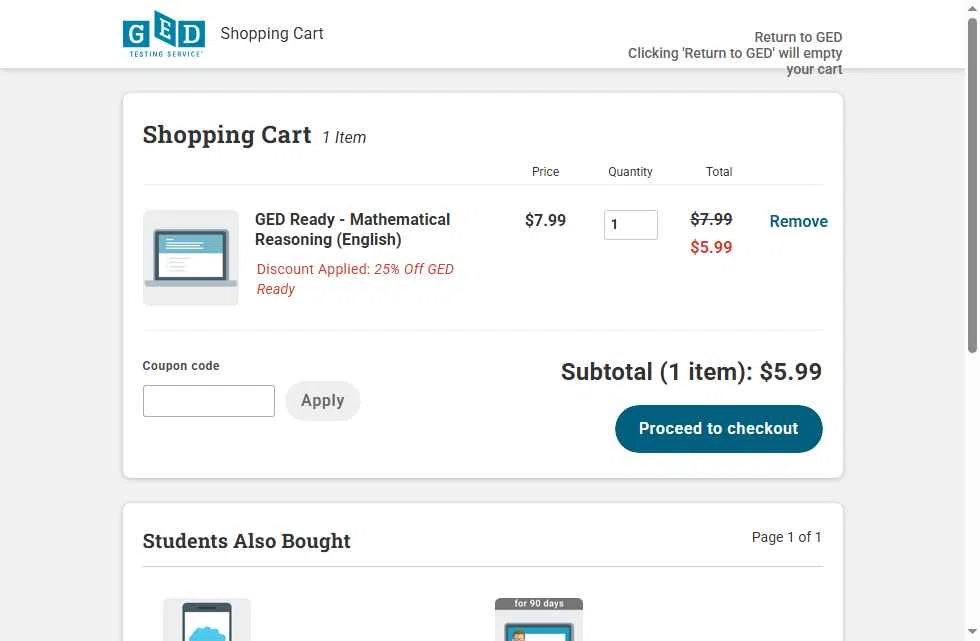Click the Page 1 of 1 indicator

click(786, 537)
